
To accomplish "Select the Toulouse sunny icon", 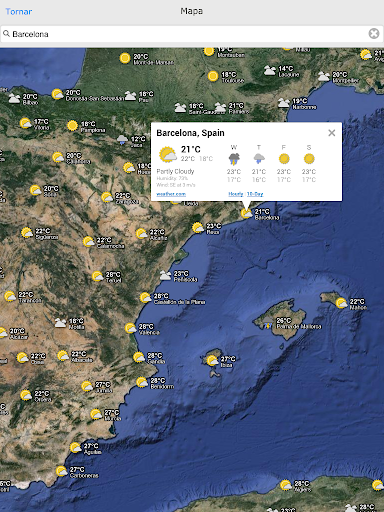I will point(213,76).
